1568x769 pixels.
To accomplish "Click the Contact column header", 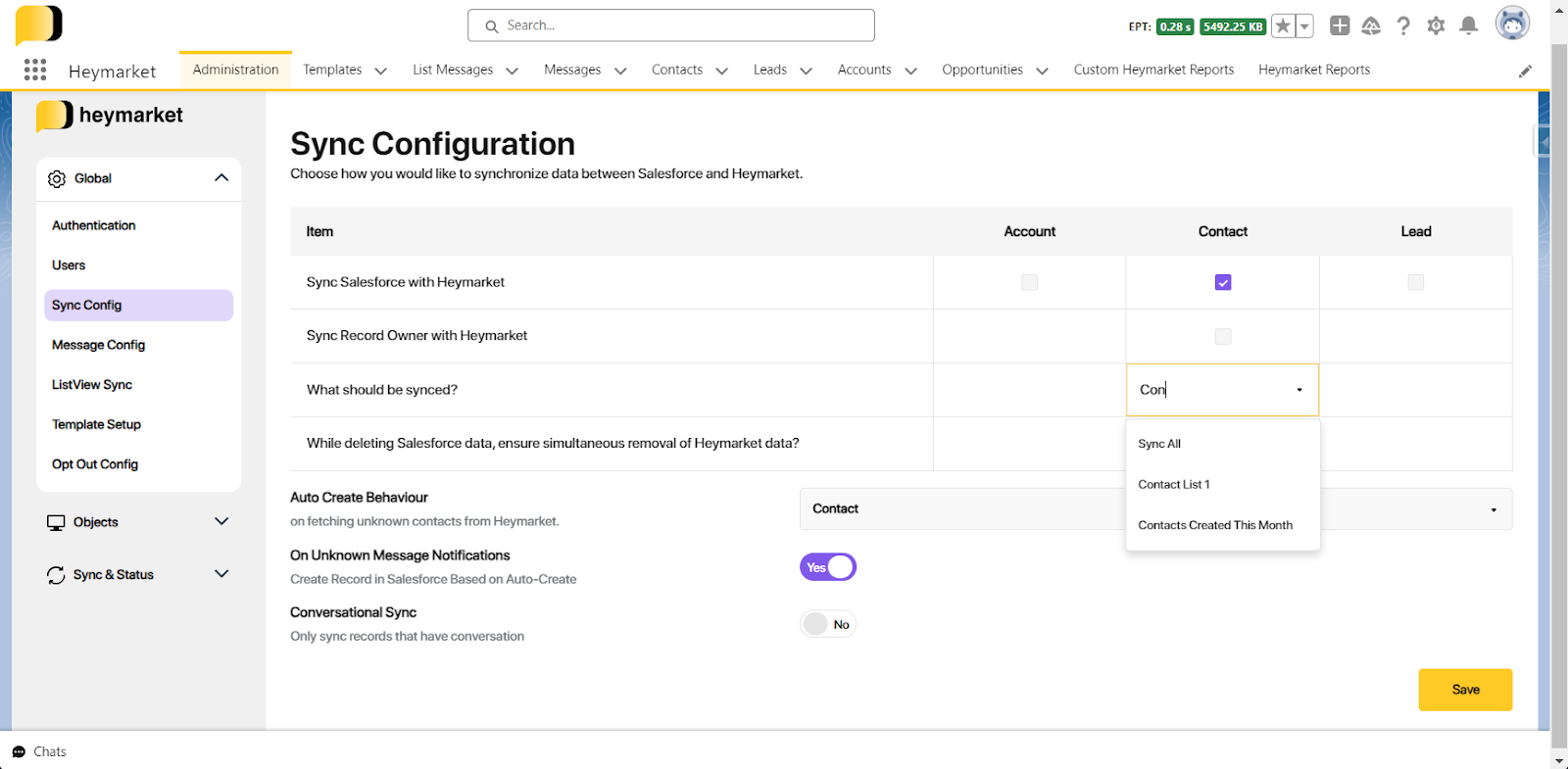I will tap(1223, 232).
